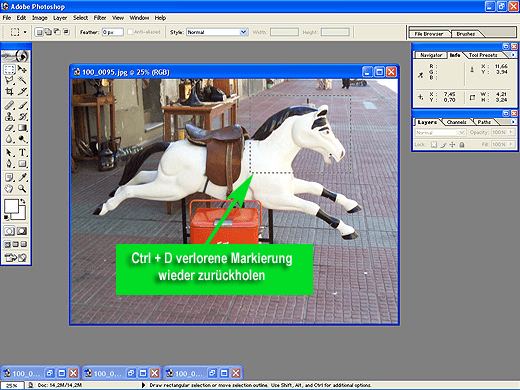
Task: Select the Eyedropper tool
Action: pos(22,177)
